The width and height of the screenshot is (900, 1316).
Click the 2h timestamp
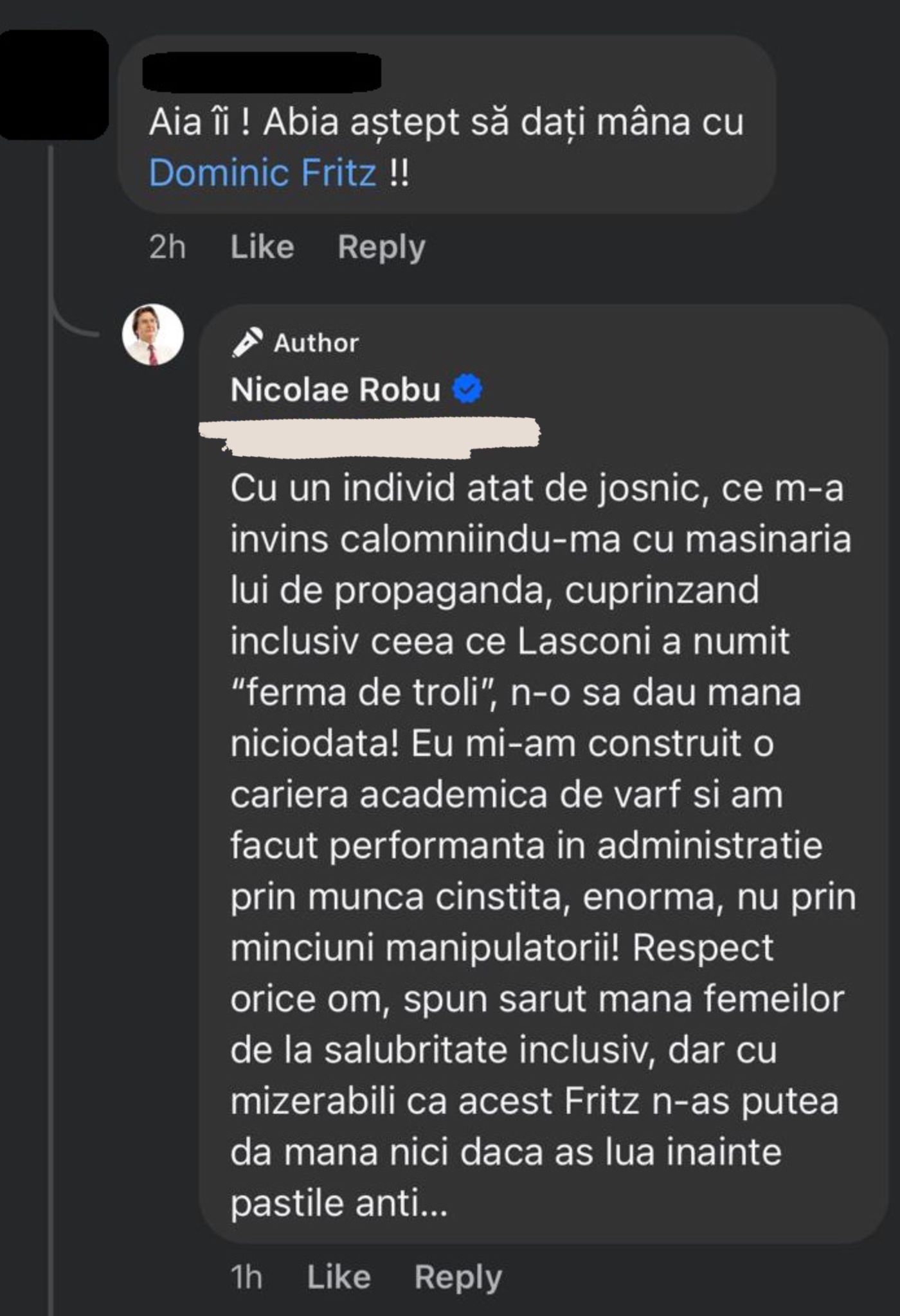pyautogui.click(x=167, y=247)
